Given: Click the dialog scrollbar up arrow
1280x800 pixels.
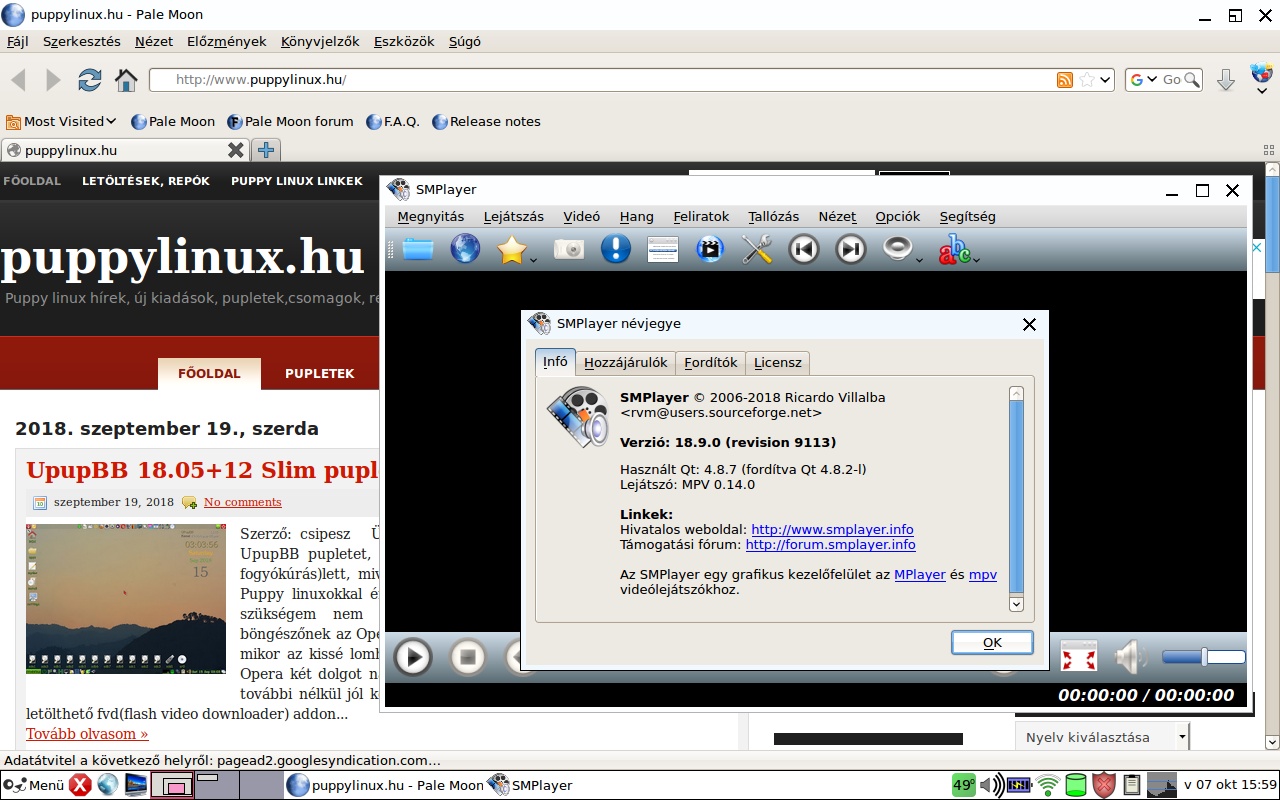Looking at the screenshot, I should tap(1016, 394).
